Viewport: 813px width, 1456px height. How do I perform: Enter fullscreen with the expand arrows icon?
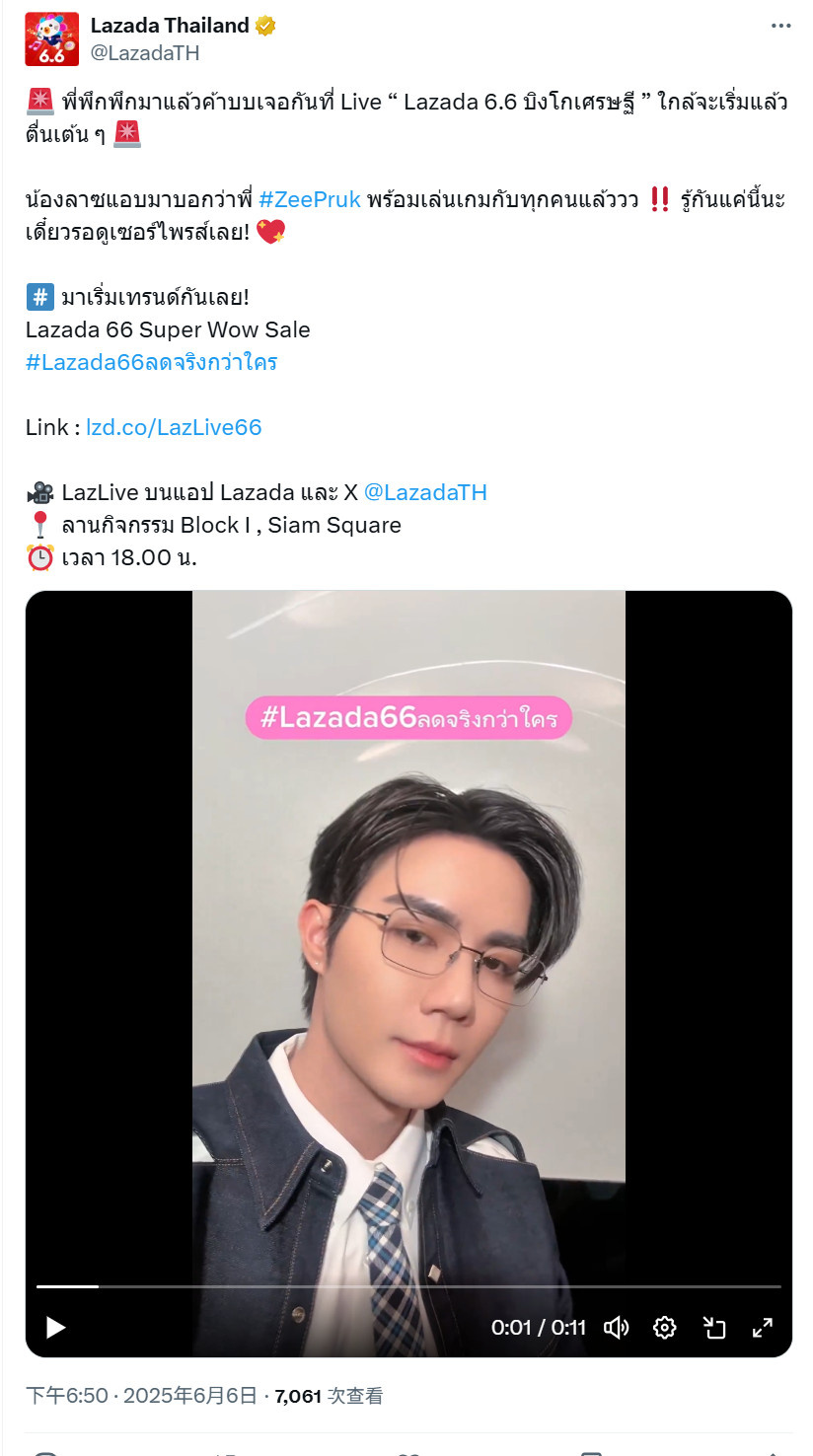(x=762, y=1328)
